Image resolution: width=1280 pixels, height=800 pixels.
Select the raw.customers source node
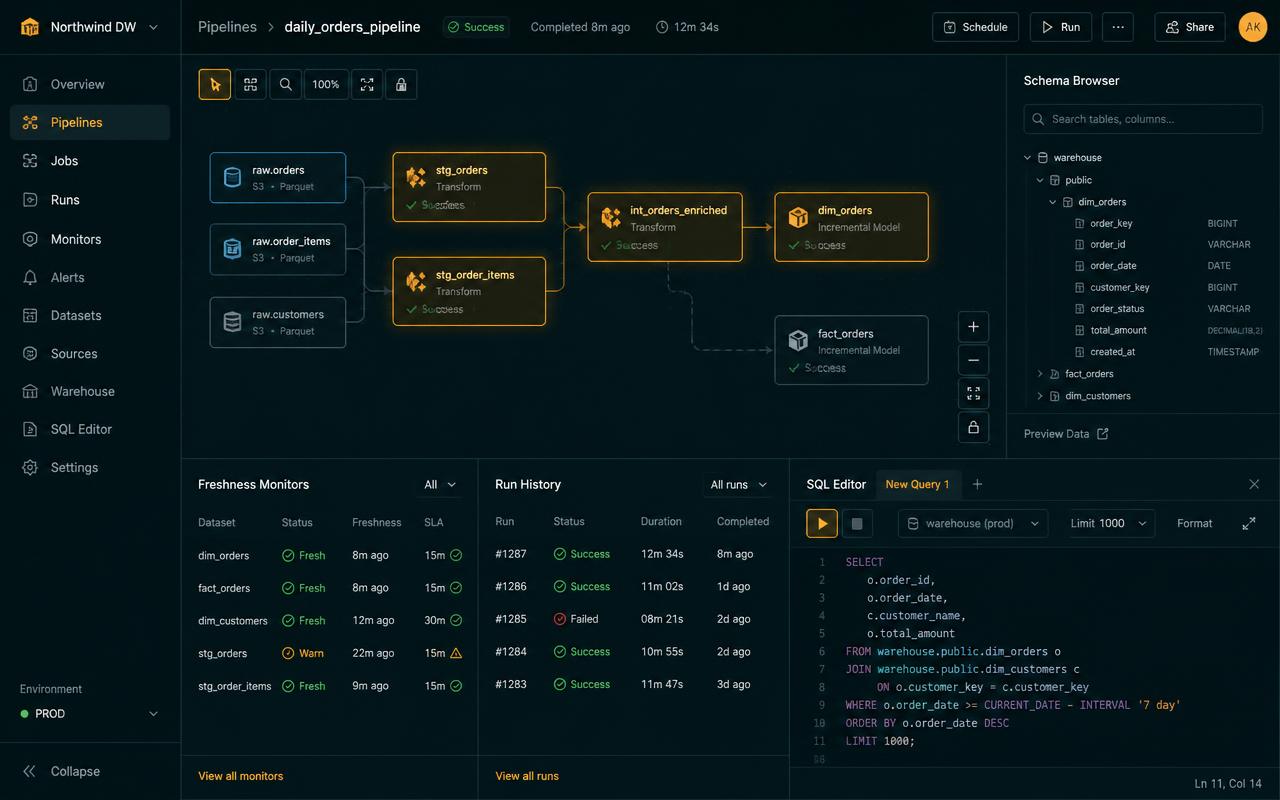point(278,322)
